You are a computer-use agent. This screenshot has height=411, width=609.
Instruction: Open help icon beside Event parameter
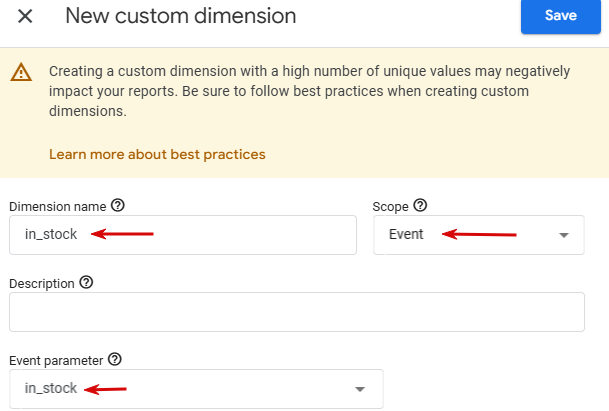[115, 359]
